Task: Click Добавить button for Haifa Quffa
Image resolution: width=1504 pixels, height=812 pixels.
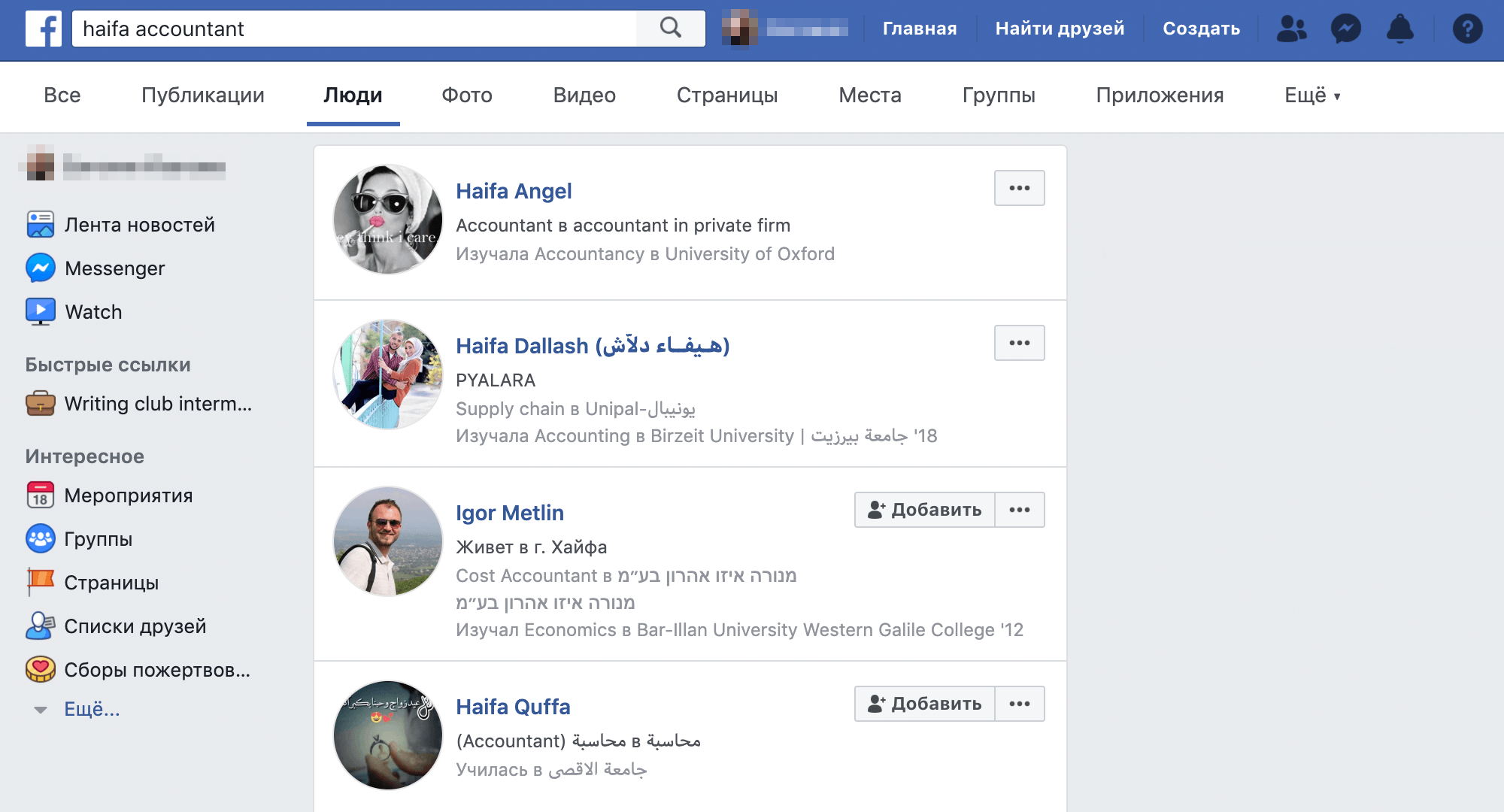Action: (x=921, y=703)
